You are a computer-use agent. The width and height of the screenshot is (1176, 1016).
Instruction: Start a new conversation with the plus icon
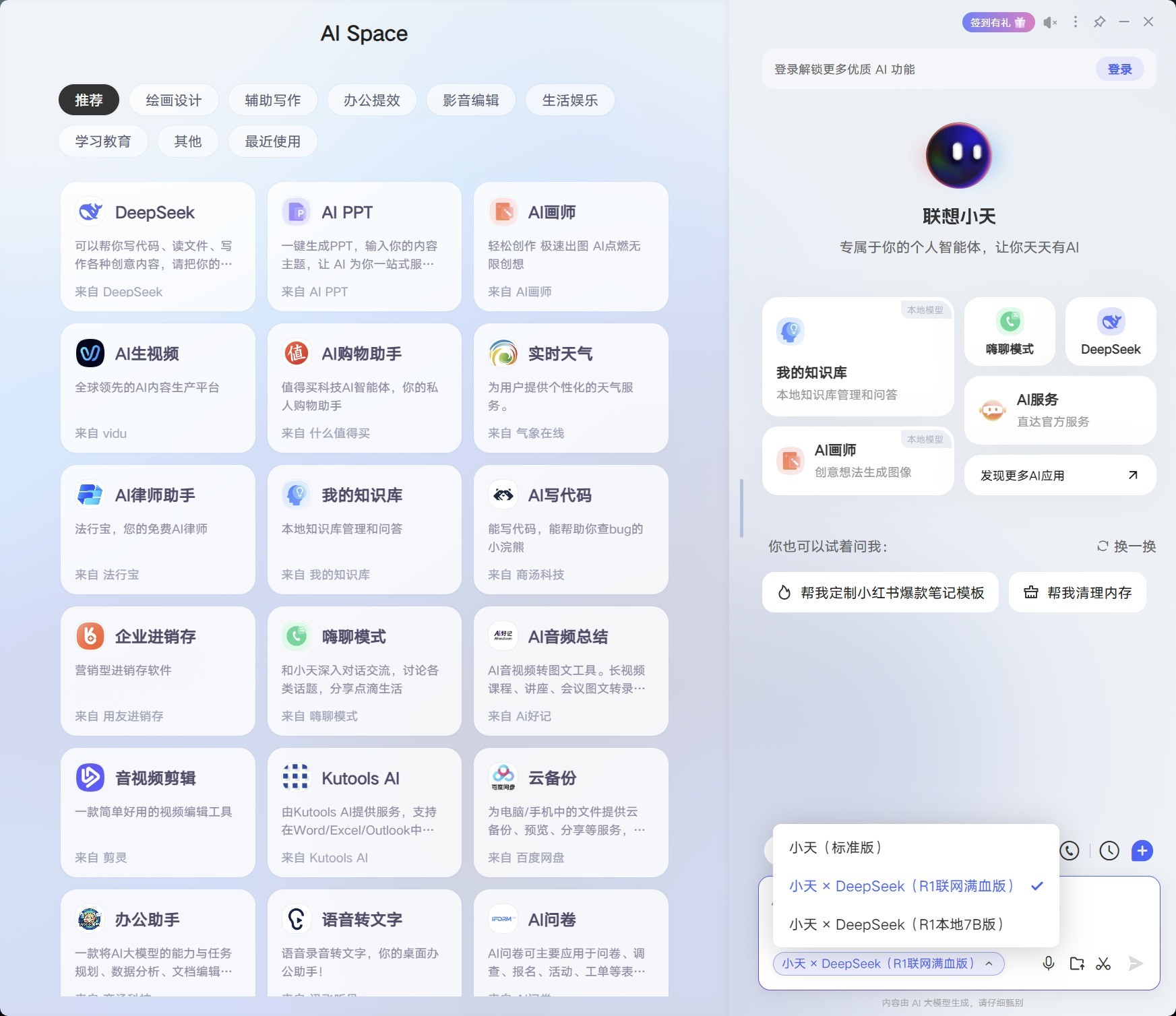click(x=1142, y=850)
